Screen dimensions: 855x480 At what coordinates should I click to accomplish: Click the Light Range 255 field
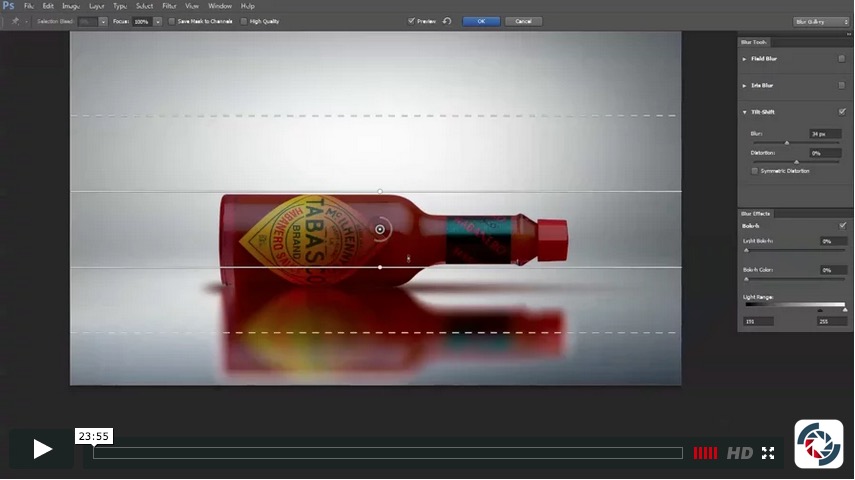tap(832, 322)
